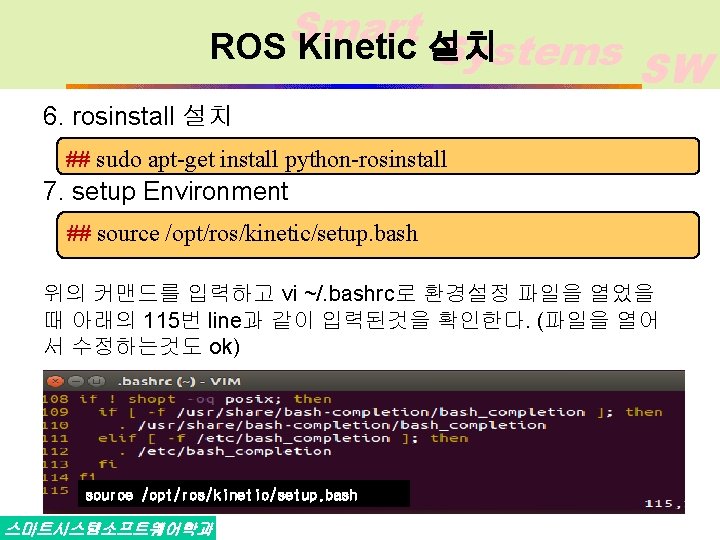Maximize the .bashrc VIM terminal window

96,381
